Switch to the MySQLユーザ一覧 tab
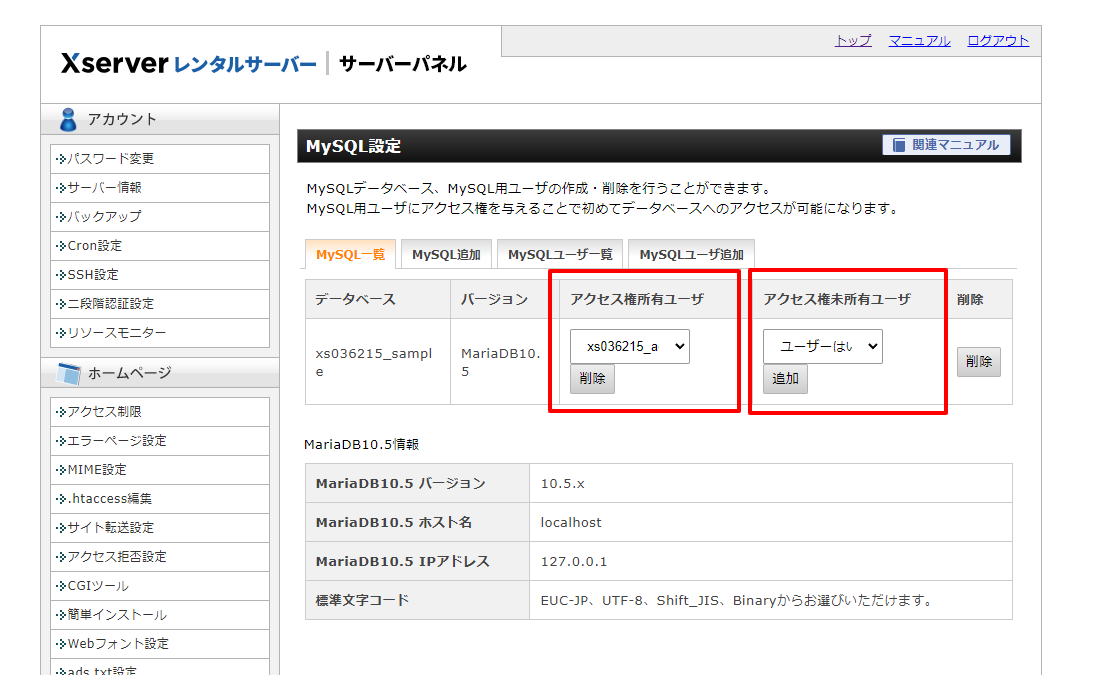Screen dimensions: 1105x675 tap(561, 253)
